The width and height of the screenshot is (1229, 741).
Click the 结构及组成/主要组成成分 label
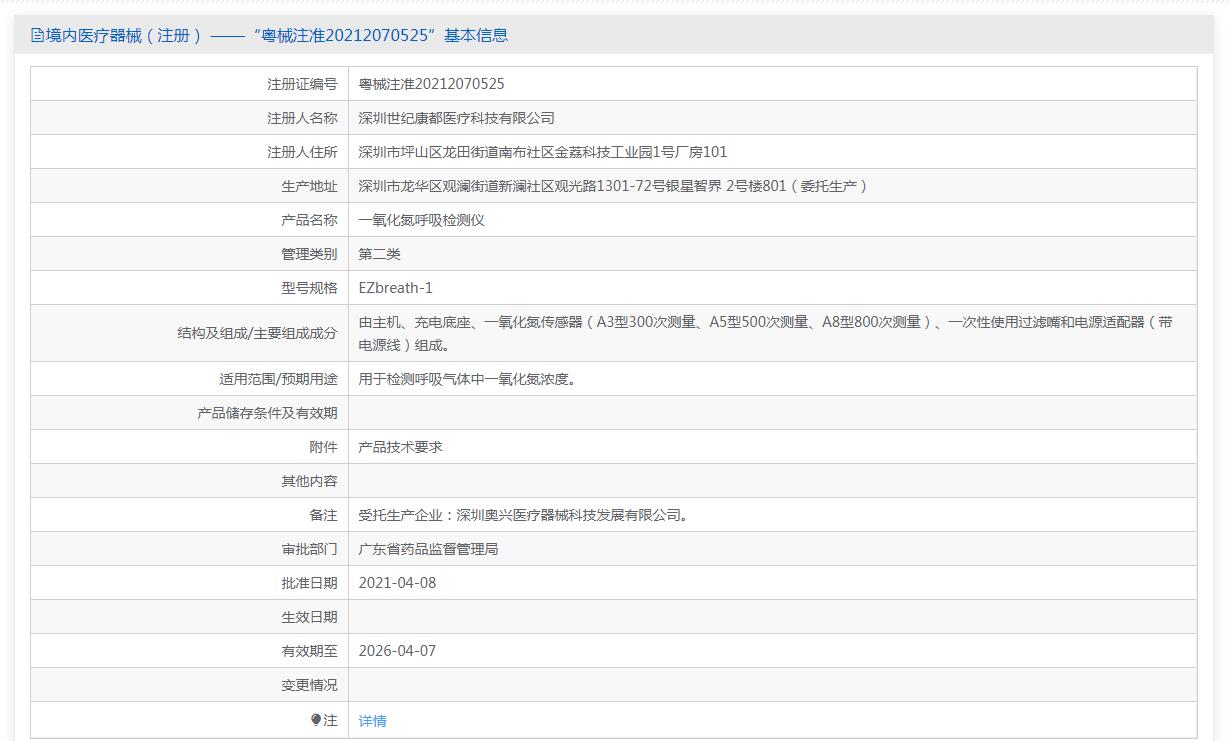257,333
